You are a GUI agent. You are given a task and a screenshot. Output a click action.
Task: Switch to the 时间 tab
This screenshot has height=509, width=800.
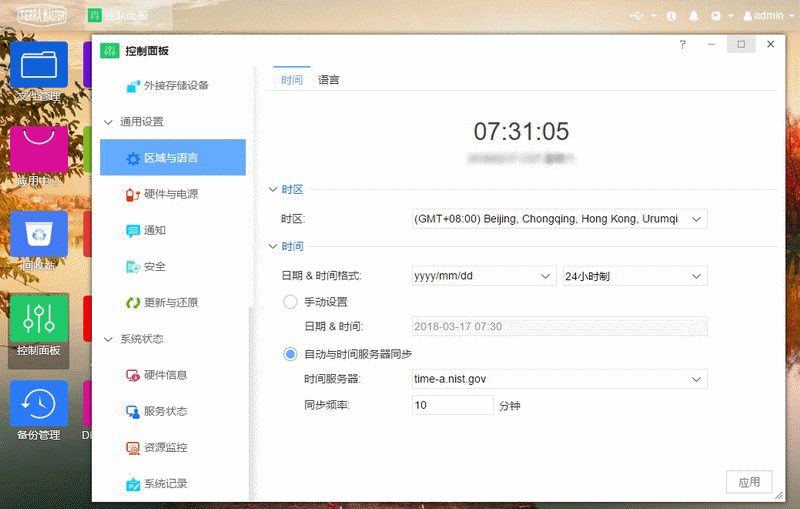(292, 80)
